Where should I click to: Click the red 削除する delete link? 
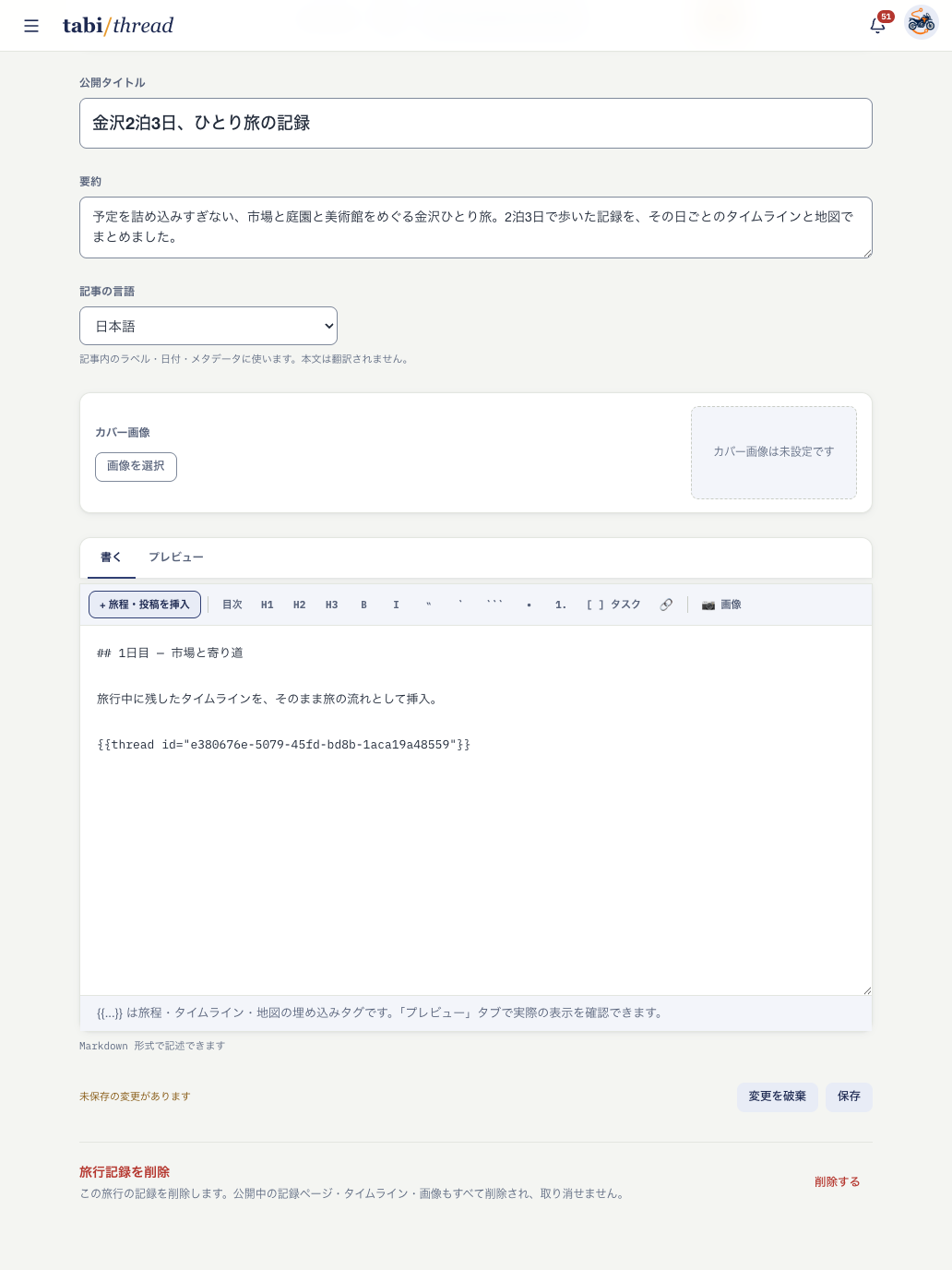pyautogui.click(x=838, y=1181)
